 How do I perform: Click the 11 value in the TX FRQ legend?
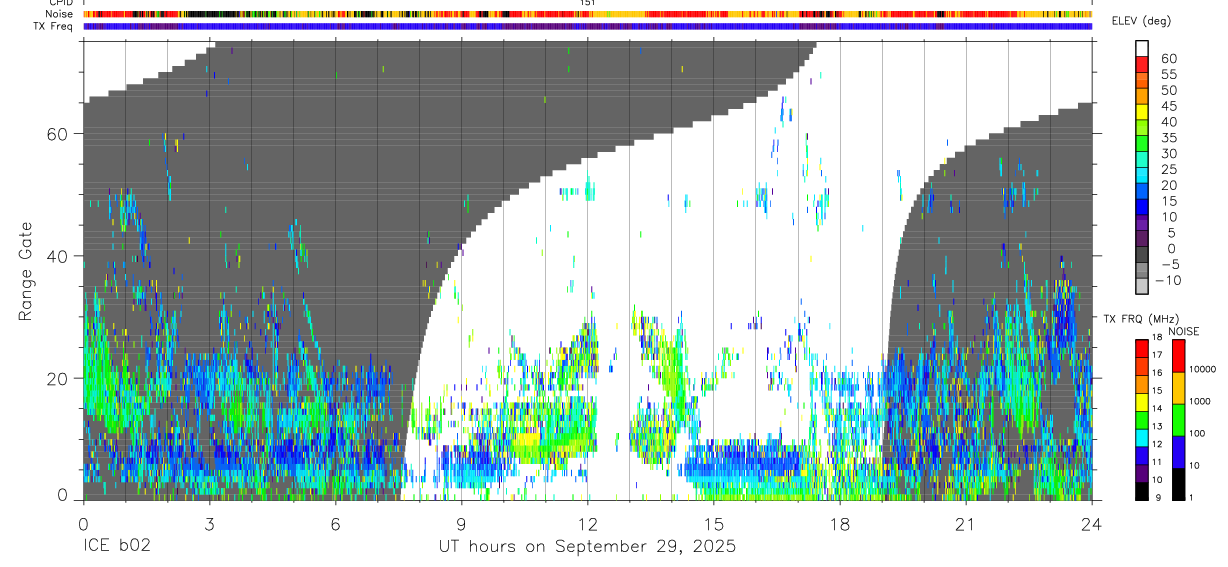pyautogui.click(x=1157, y=462)
